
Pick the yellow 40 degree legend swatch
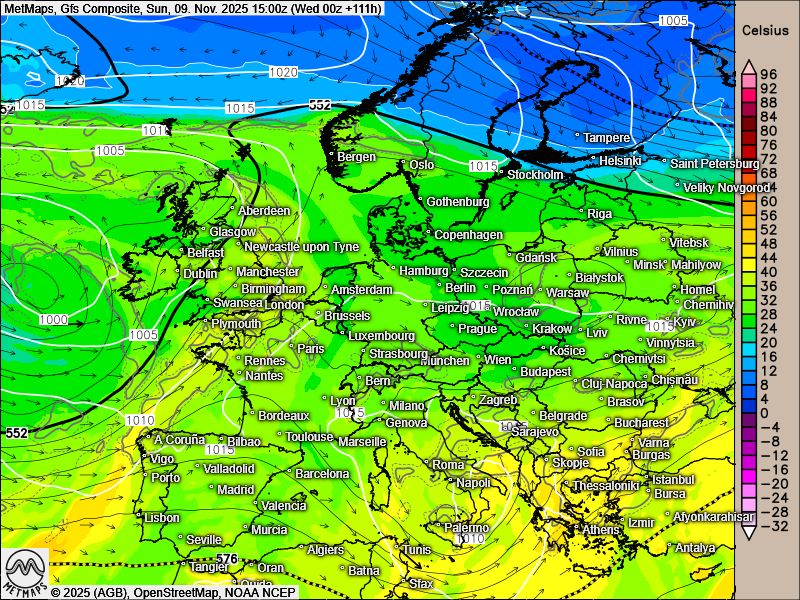point(747,271)
